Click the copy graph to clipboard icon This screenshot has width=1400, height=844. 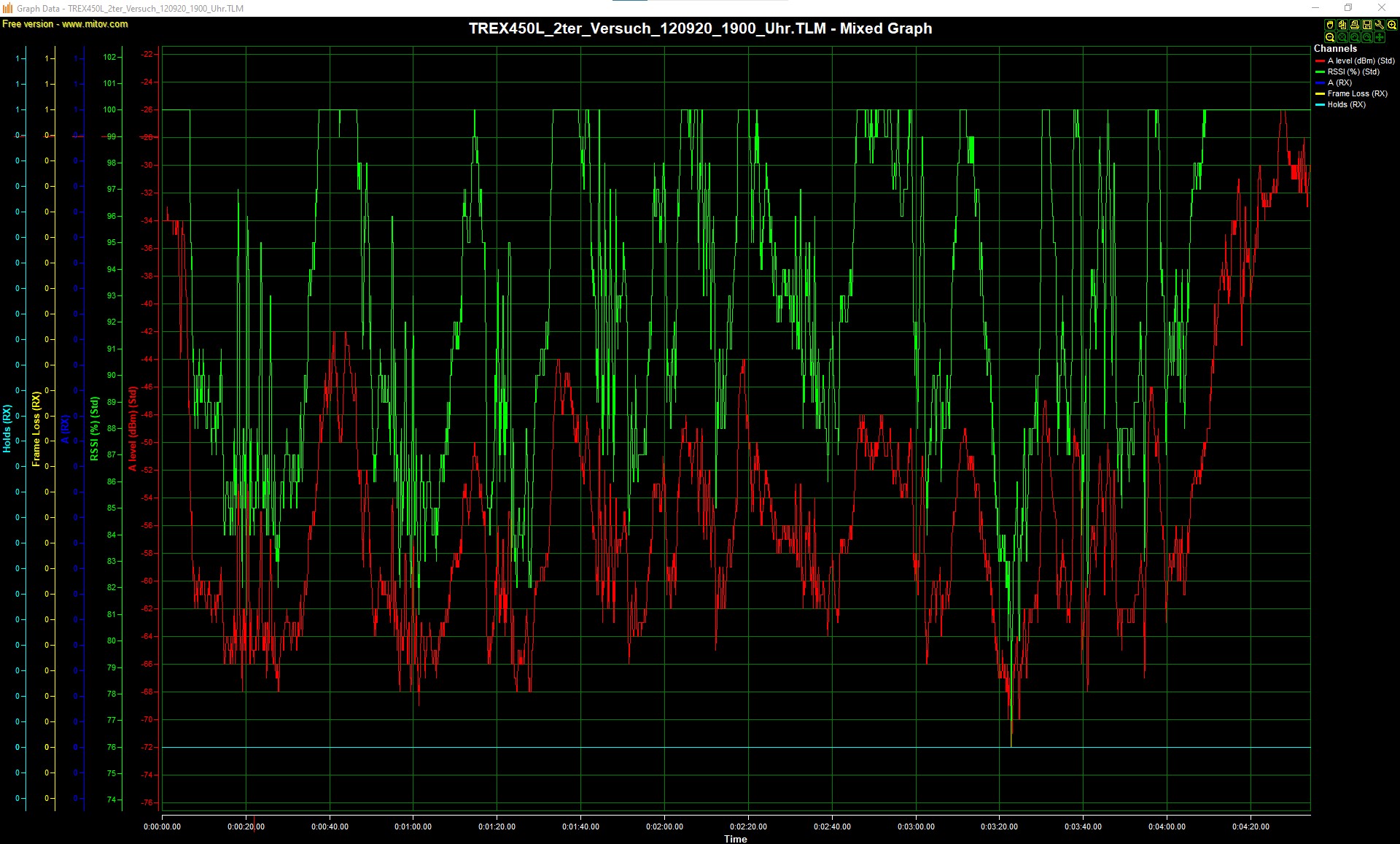(1342, 25)
